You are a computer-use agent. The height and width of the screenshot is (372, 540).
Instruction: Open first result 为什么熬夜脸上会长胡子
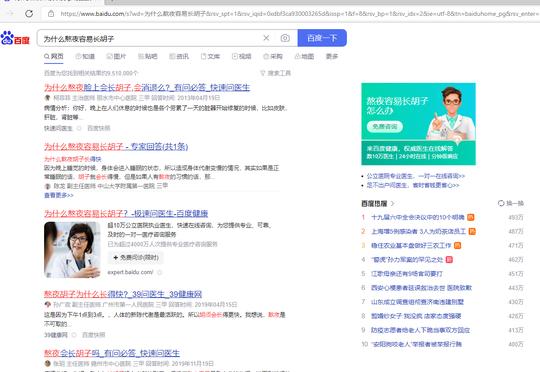click(147, 87)
